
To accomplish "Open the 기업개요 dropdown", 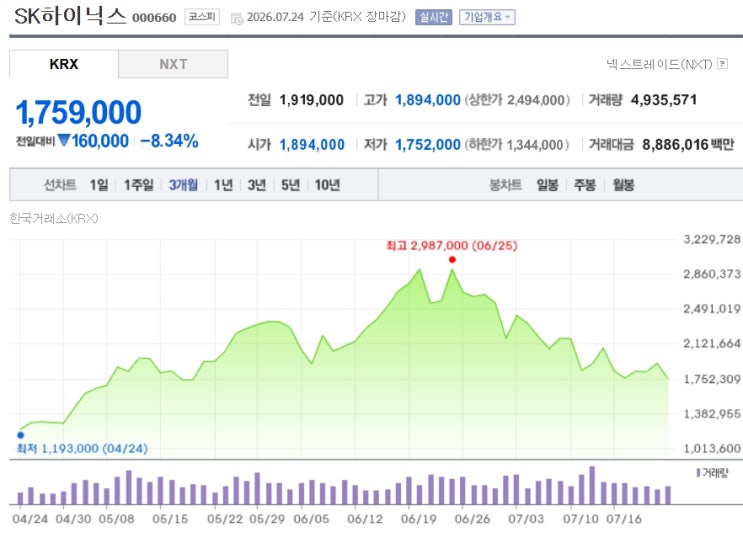I will (x=487, y=17).
